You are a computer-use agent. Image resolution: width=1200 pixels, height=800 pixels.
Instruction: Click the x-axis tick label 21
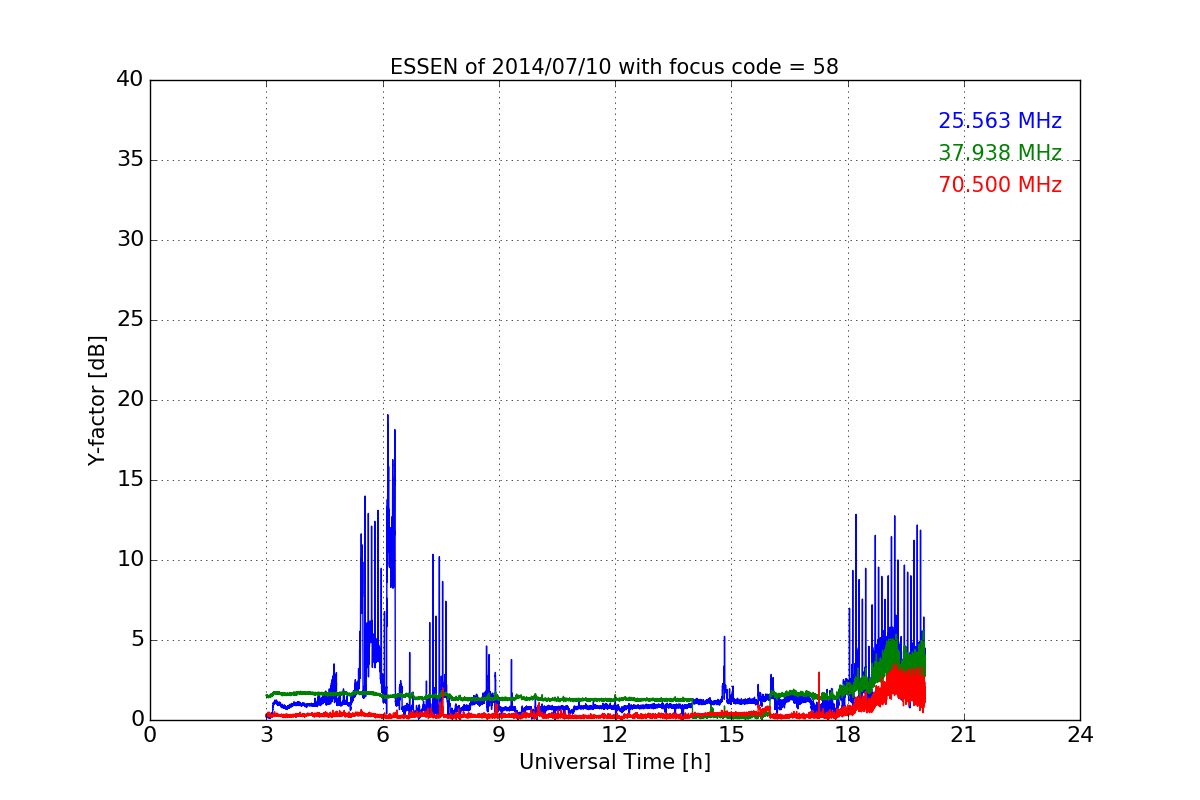tap(964, 735)
